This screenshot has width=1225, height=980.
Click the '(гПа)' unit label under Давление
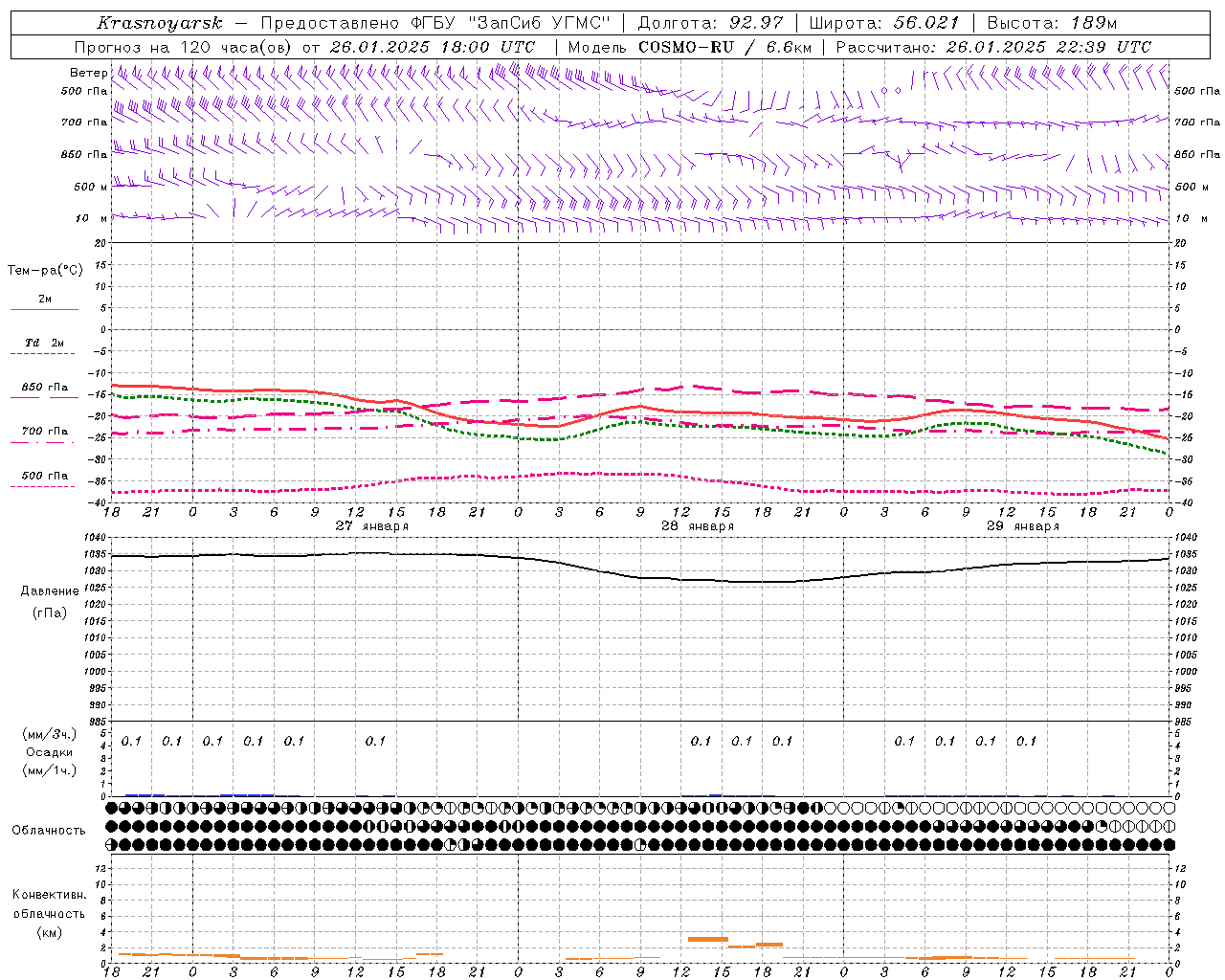coord(50,613)
